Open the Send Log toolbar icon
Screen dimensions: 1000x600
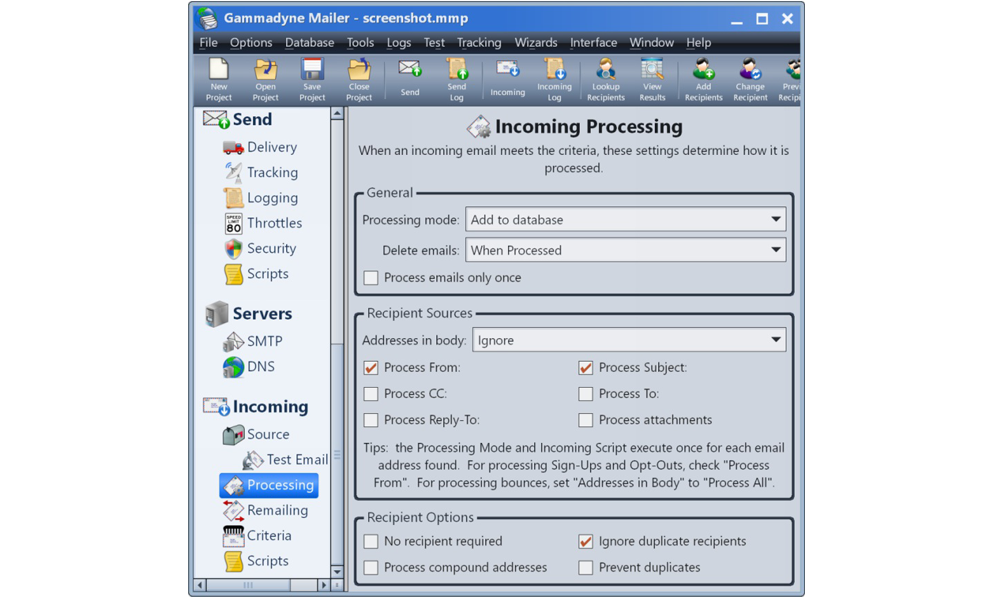(456, 79)
